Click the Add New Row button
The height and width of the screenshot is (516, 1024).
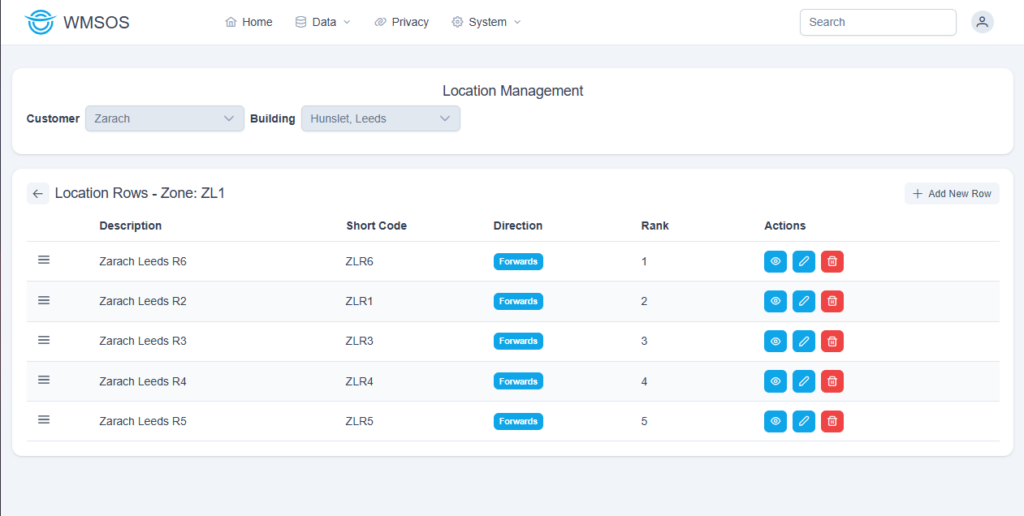pyautogui.click(x=951, y=194)
